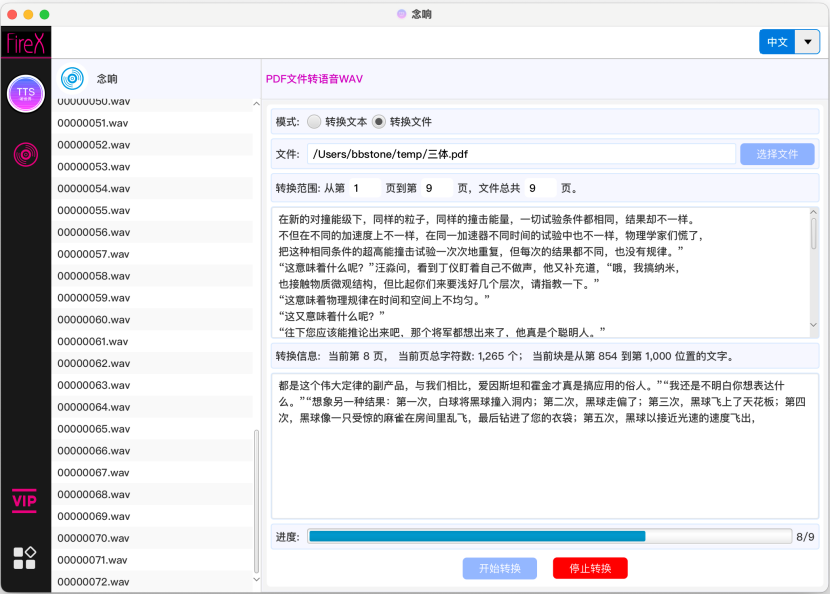The height and width of the screenshot is (594, 830).
Task: Click the total pages field
Action: pos(540,188)
